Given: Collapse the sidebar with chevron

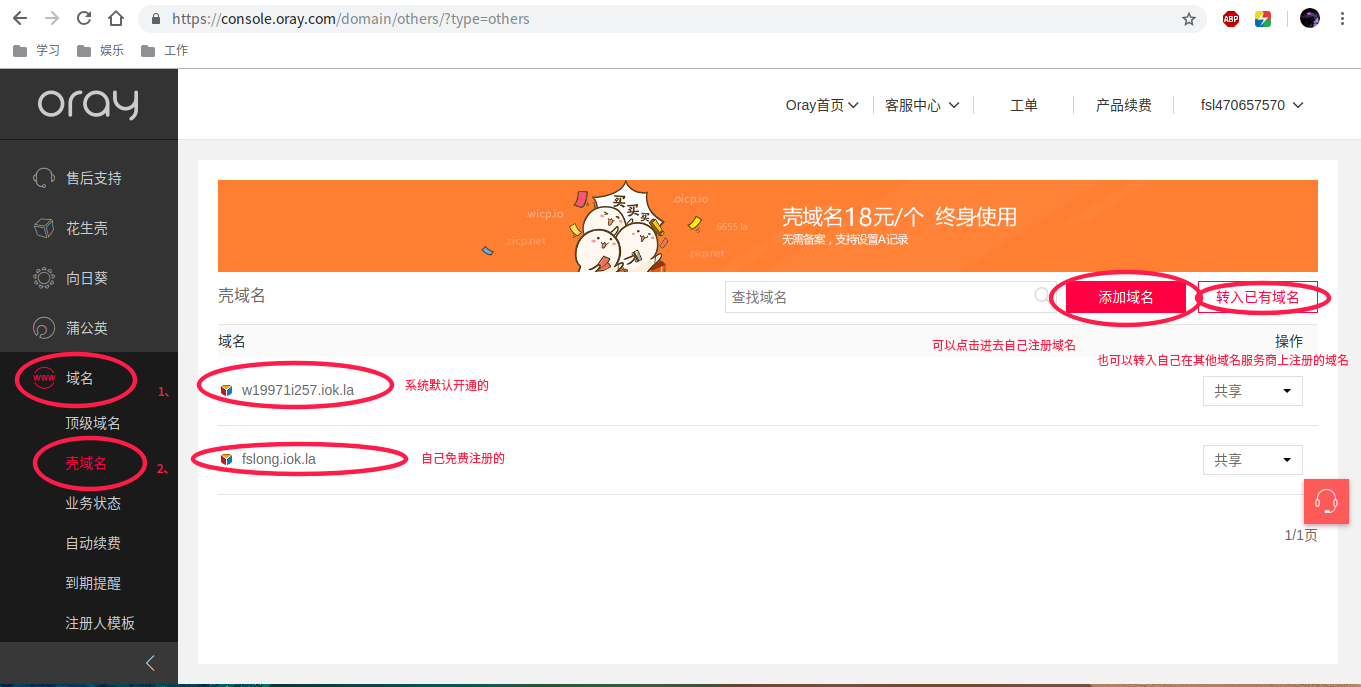Looking at the screenshot, I should (x=150, y=662).
